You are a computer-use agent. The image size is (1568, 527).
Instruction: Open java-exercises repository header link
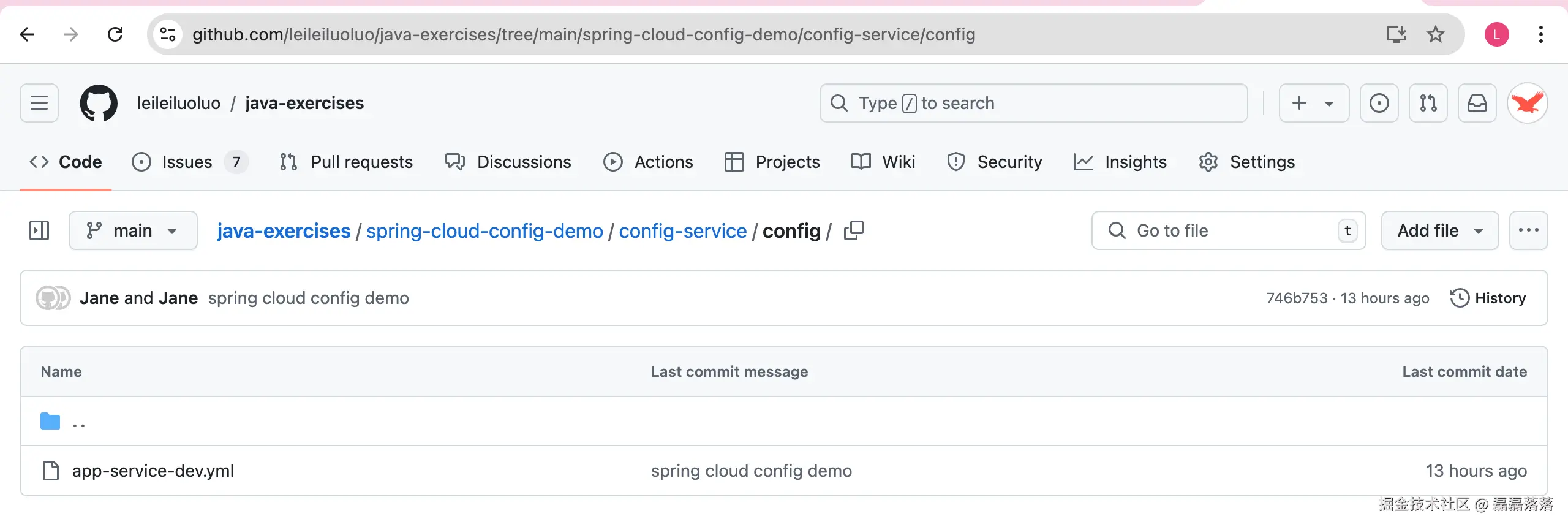pyautogui.click(x=304, y=103)
